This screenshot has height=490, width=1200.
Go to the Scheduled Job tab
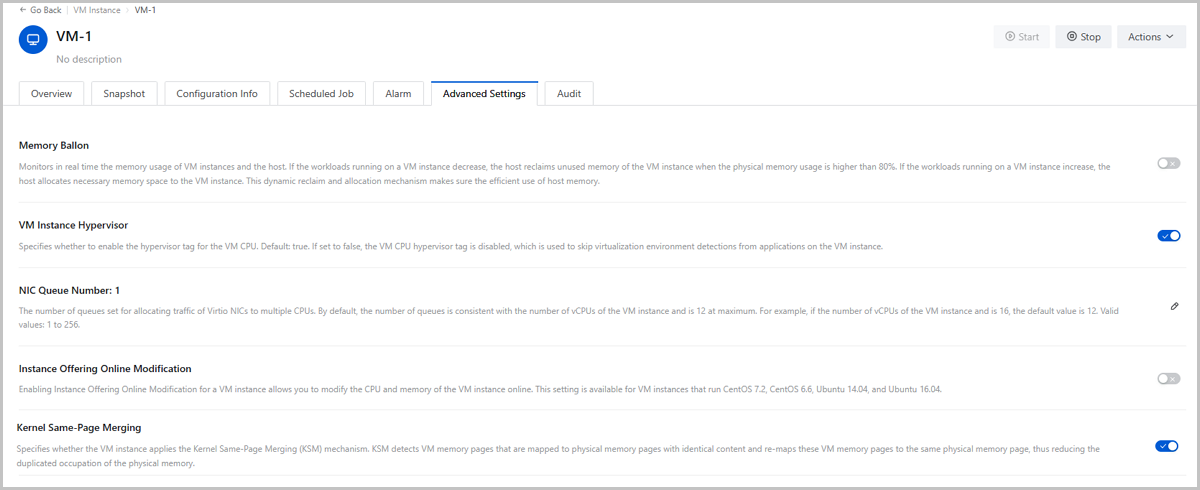pyautogui.click(x=321, y=94)
